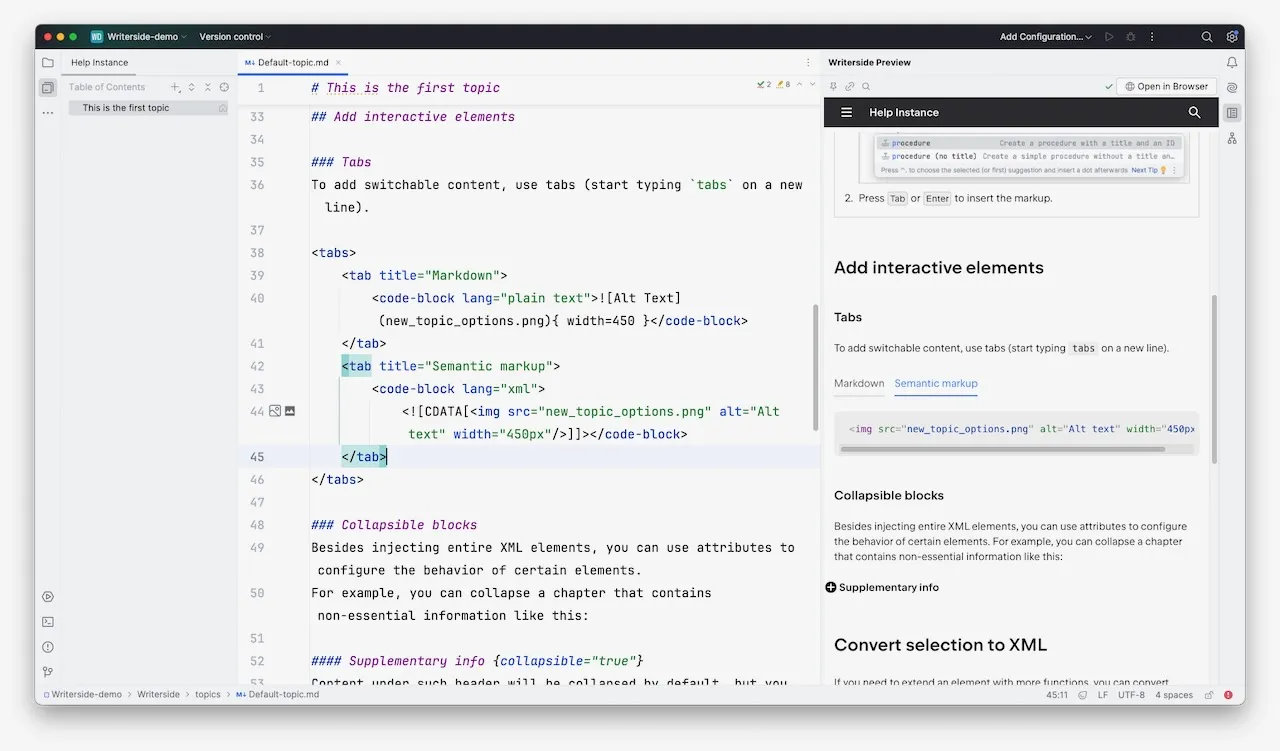1280x751 pixels.
Task: Click the Run (play) icon in title bar
Action: pos(1109,37)
